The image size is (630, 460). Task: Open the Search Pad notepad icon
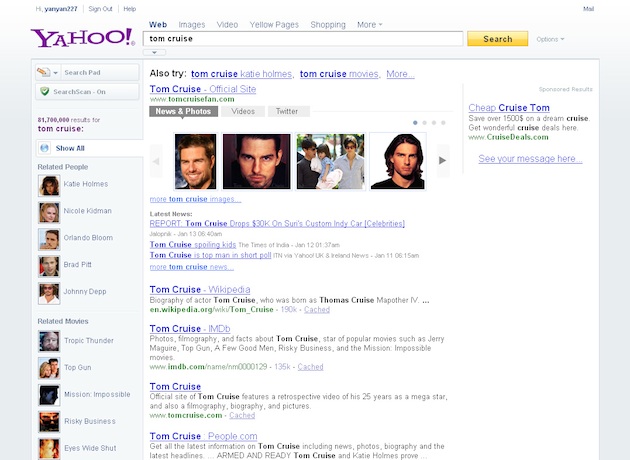(x=43, y=72)
